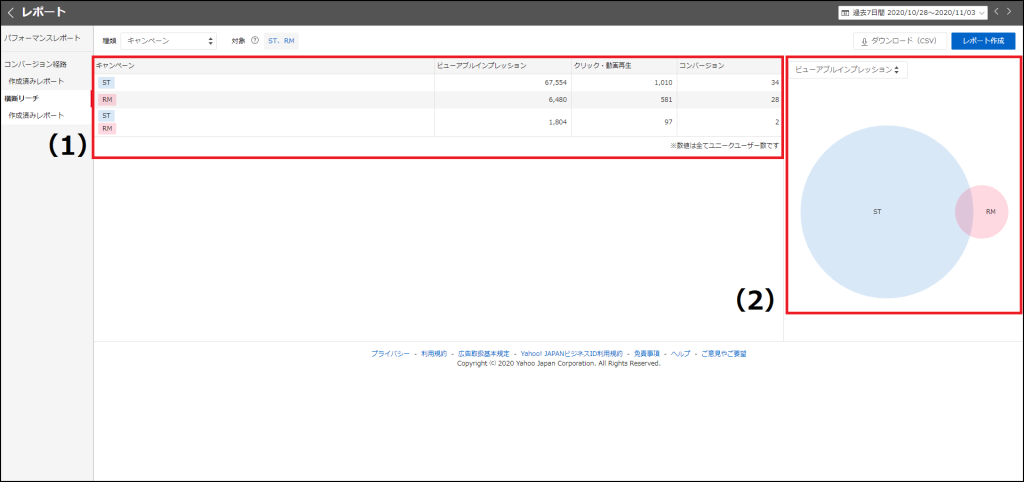Open the Yahoo! JAPANビジネスID利用規約 link
1024x482 pixels.
572,353
